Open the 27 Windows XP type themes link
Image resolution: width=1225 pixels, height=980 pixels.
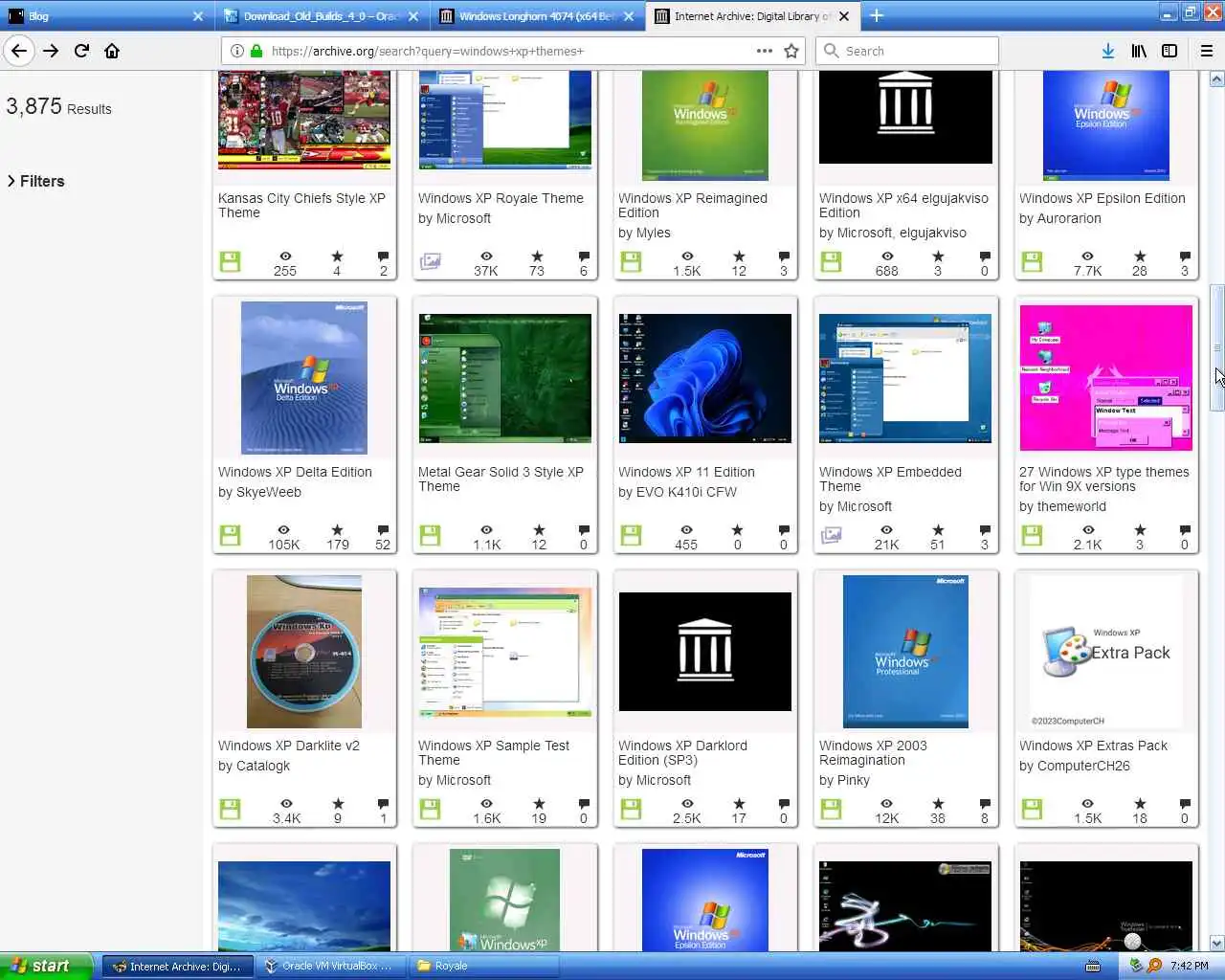pos(1104,479)
